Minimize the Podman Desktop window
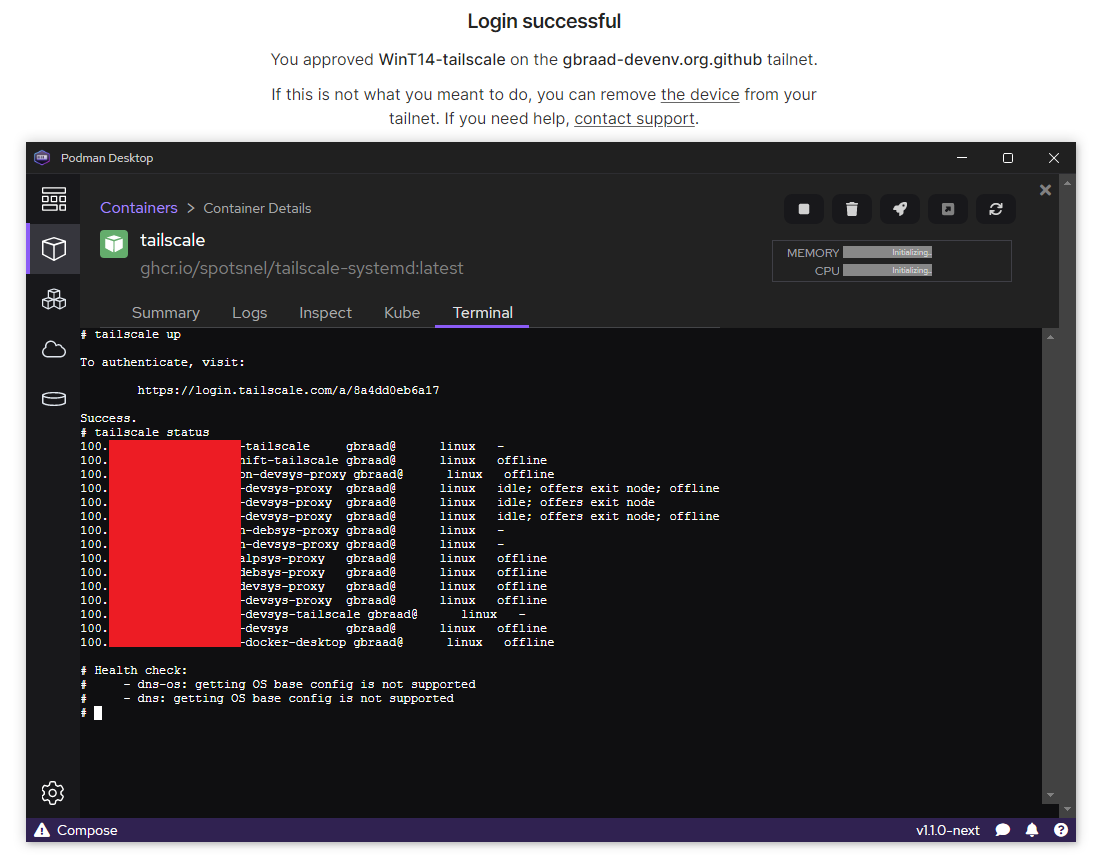Image resolution: width=1097 pixels, height=861 pixels. click(962, 158)
